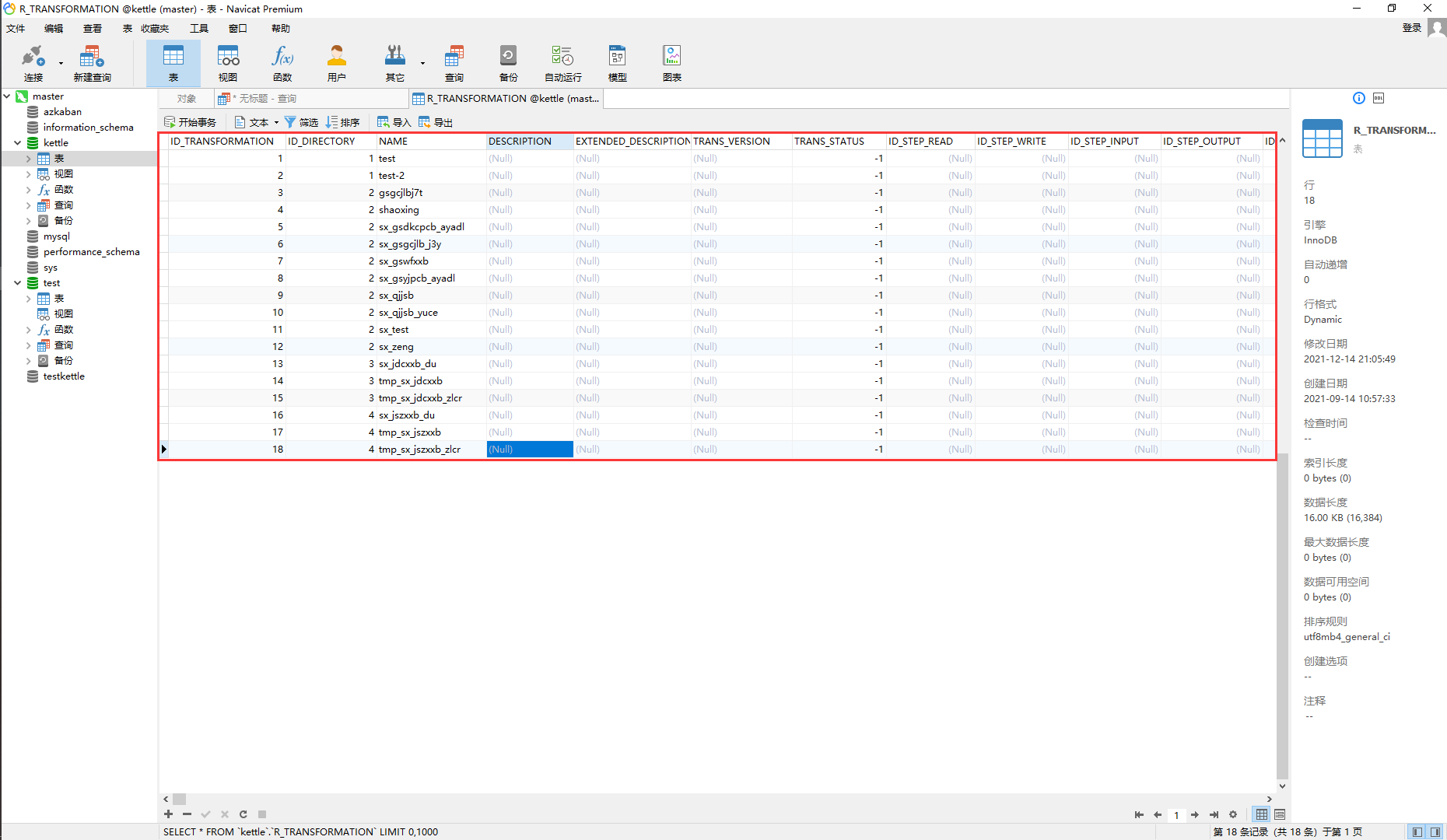
Task: Open the 帮助 menu
Action: pyautogui.click(x=281, y=28)
